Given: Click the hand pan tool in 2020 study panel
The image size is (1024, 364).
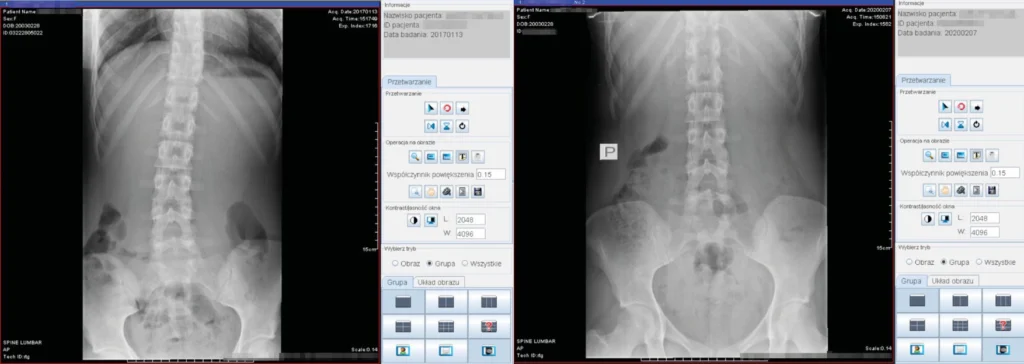Looking at the screenshot, I should pos(944,190).
